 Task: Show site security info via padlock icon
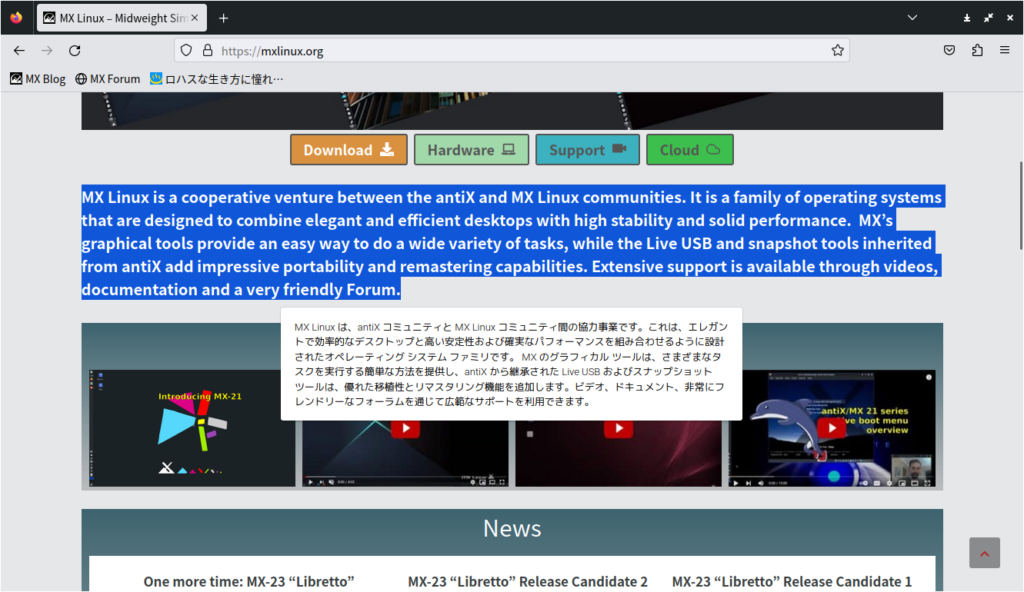pos(208,50)
